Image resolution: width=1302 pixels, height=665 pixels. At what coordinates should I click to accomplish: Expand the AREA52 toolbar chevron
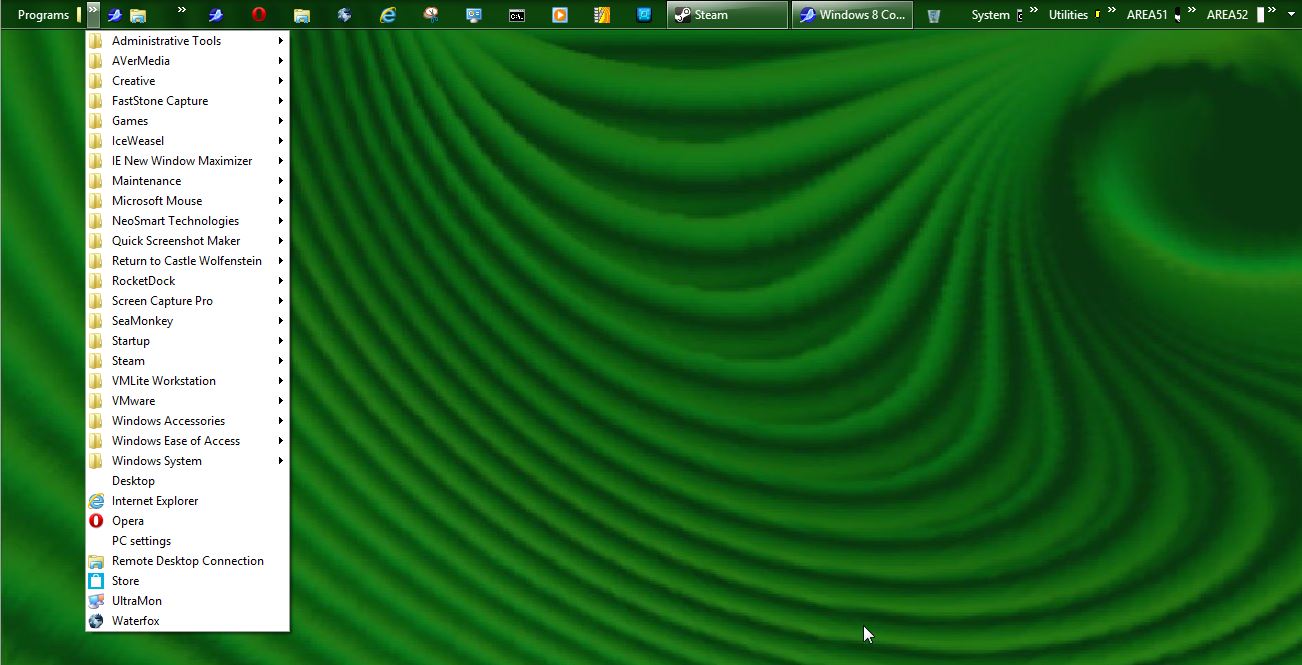tap(1272, 10)
